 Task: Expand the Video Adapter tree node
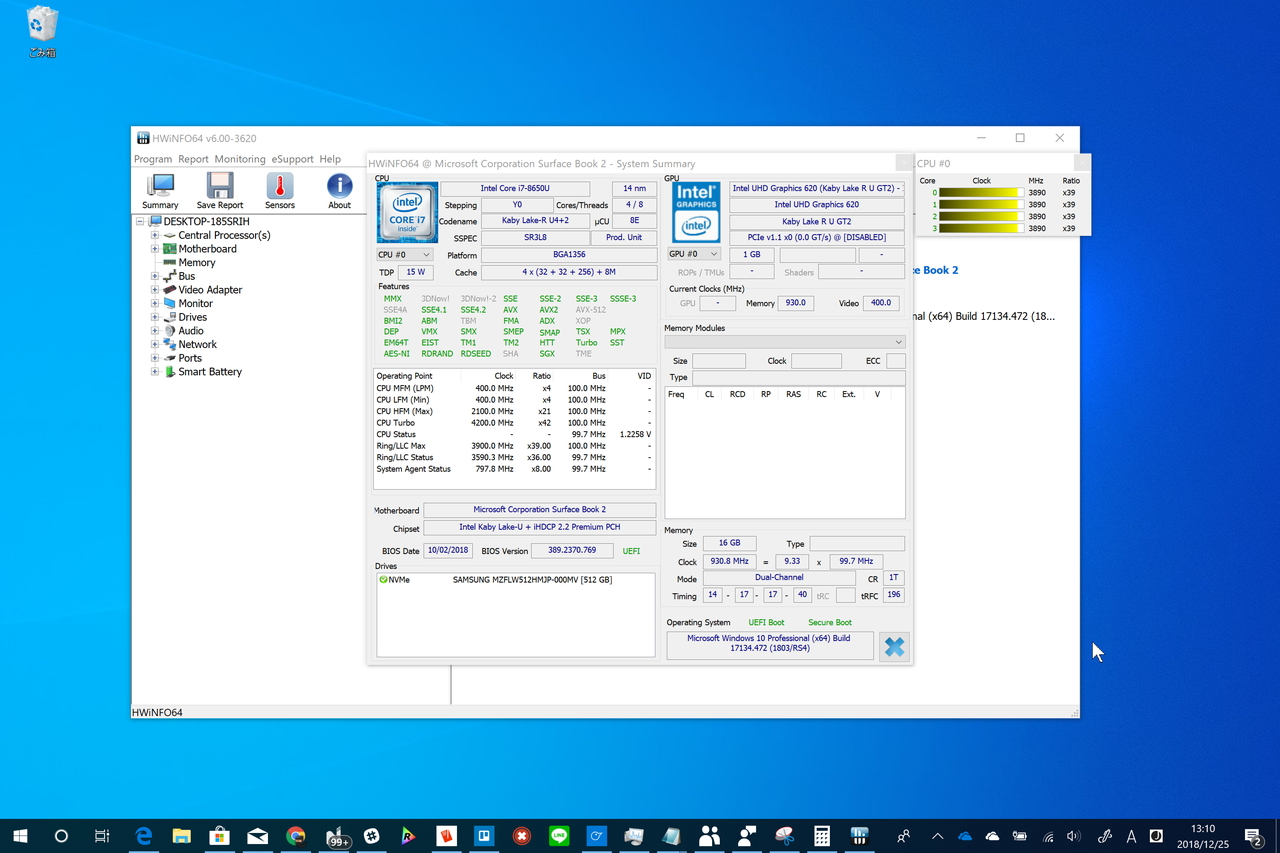(153, 289)
